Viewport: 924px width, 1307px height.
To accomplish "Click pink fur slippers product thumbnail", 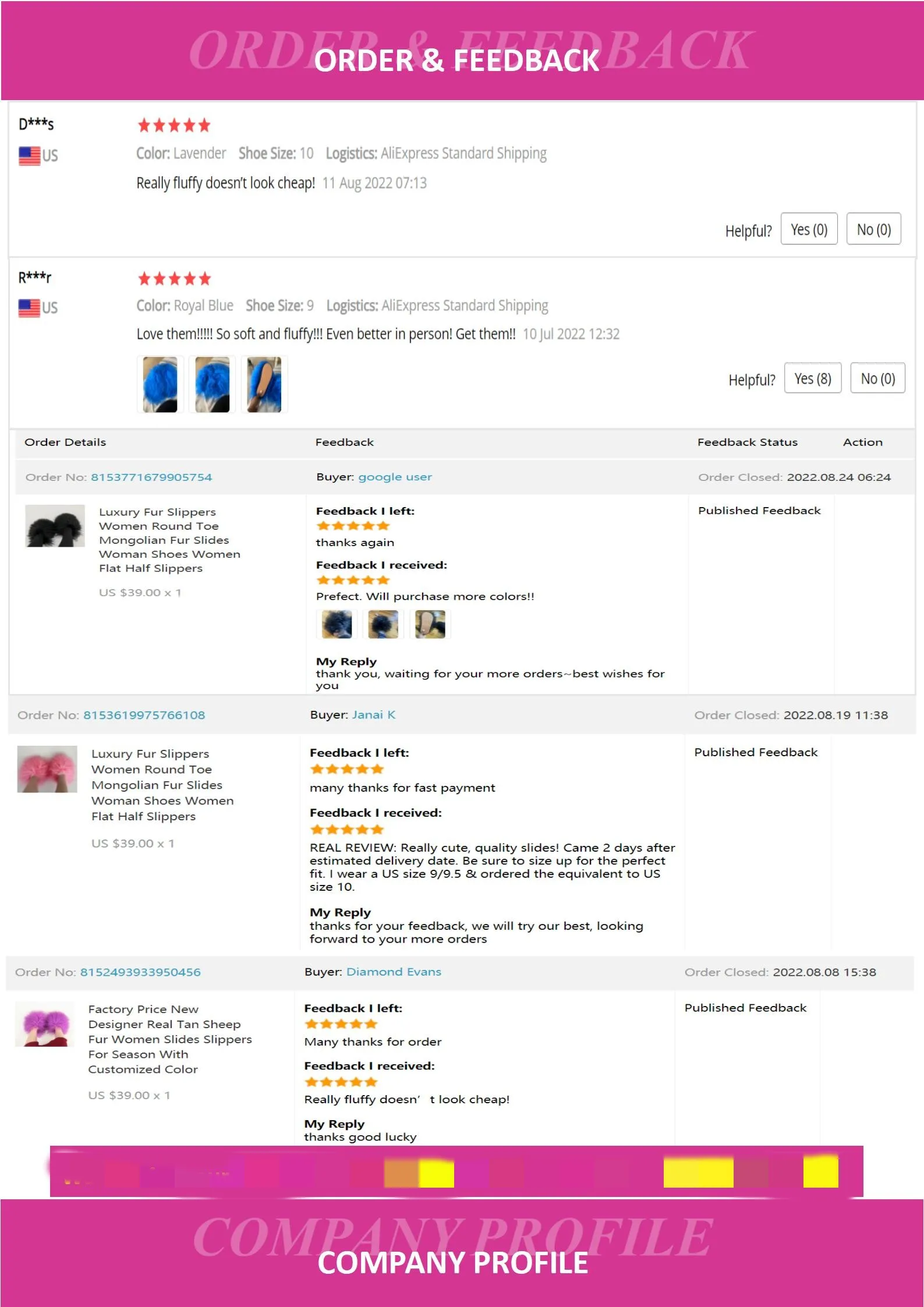I will click(x=47, y=769).
